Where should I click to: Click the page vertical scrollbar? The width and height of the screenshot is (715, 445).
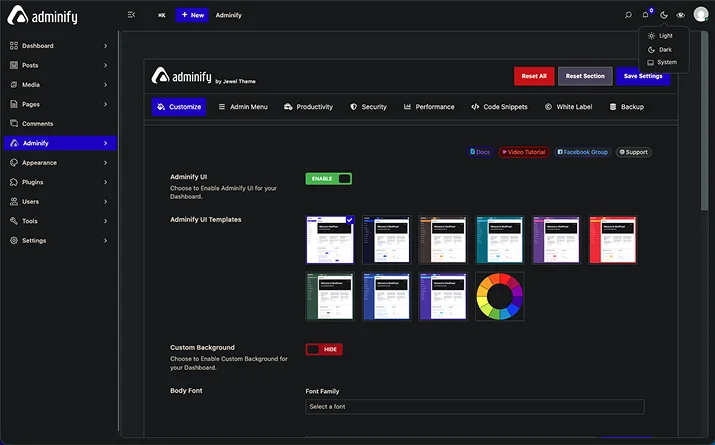(x=705, y=121)
